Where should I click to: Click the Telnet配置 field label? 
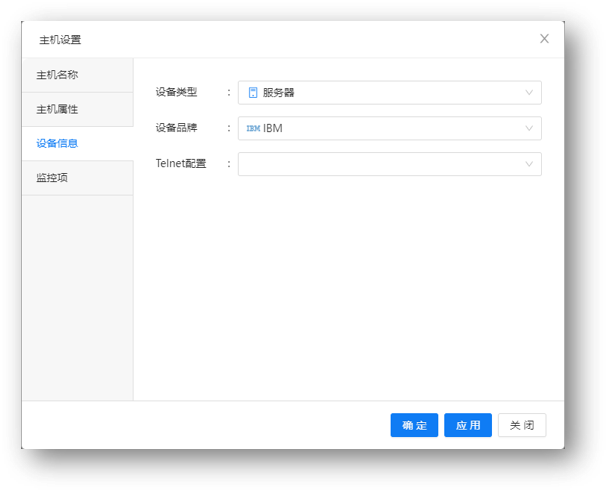point(181,164)
